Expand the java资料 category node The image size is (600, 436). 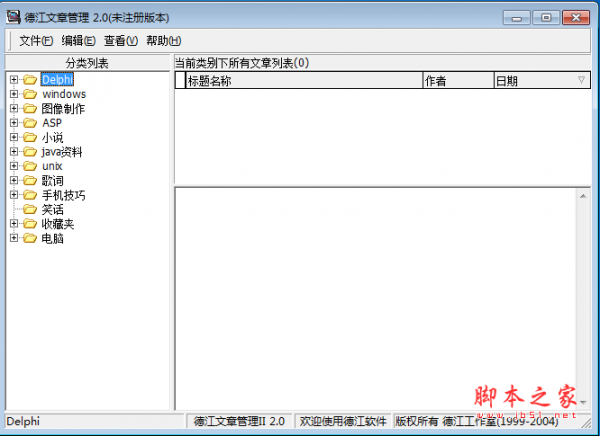point(14,152)
